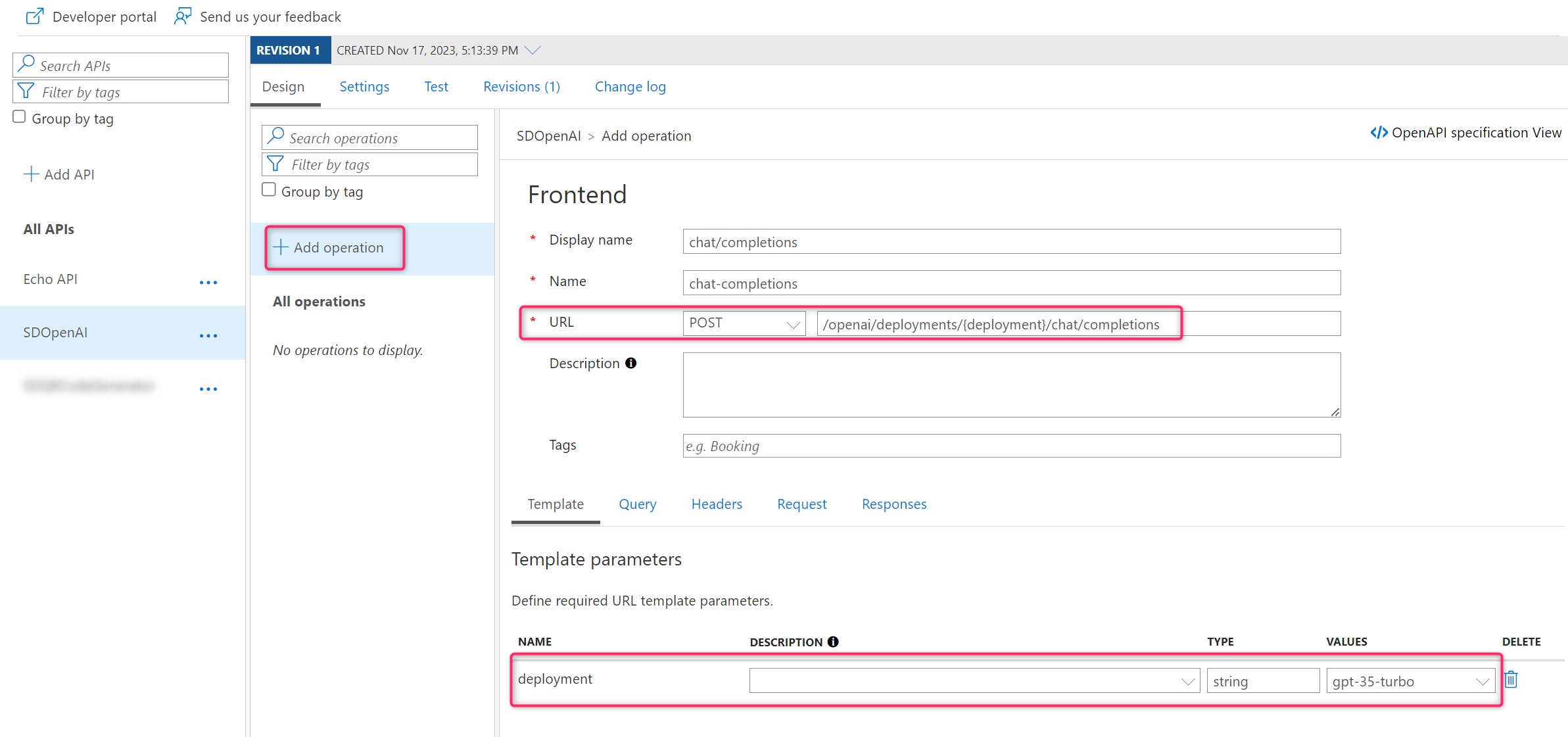
Task: Switch to the Settings tab
Action: coord(364,87)
